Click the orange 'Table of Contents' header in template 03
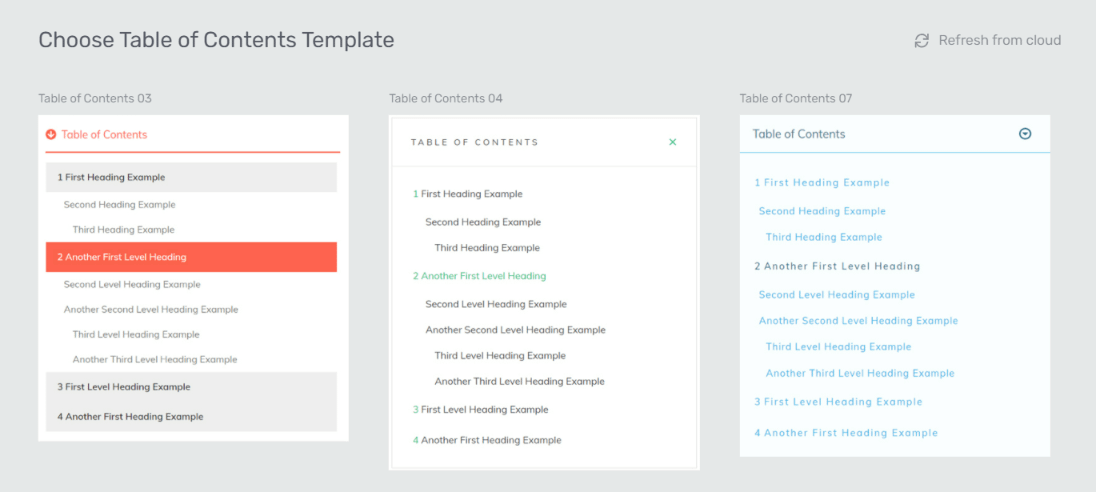The image size is (1096, 492). coord(104,135)
